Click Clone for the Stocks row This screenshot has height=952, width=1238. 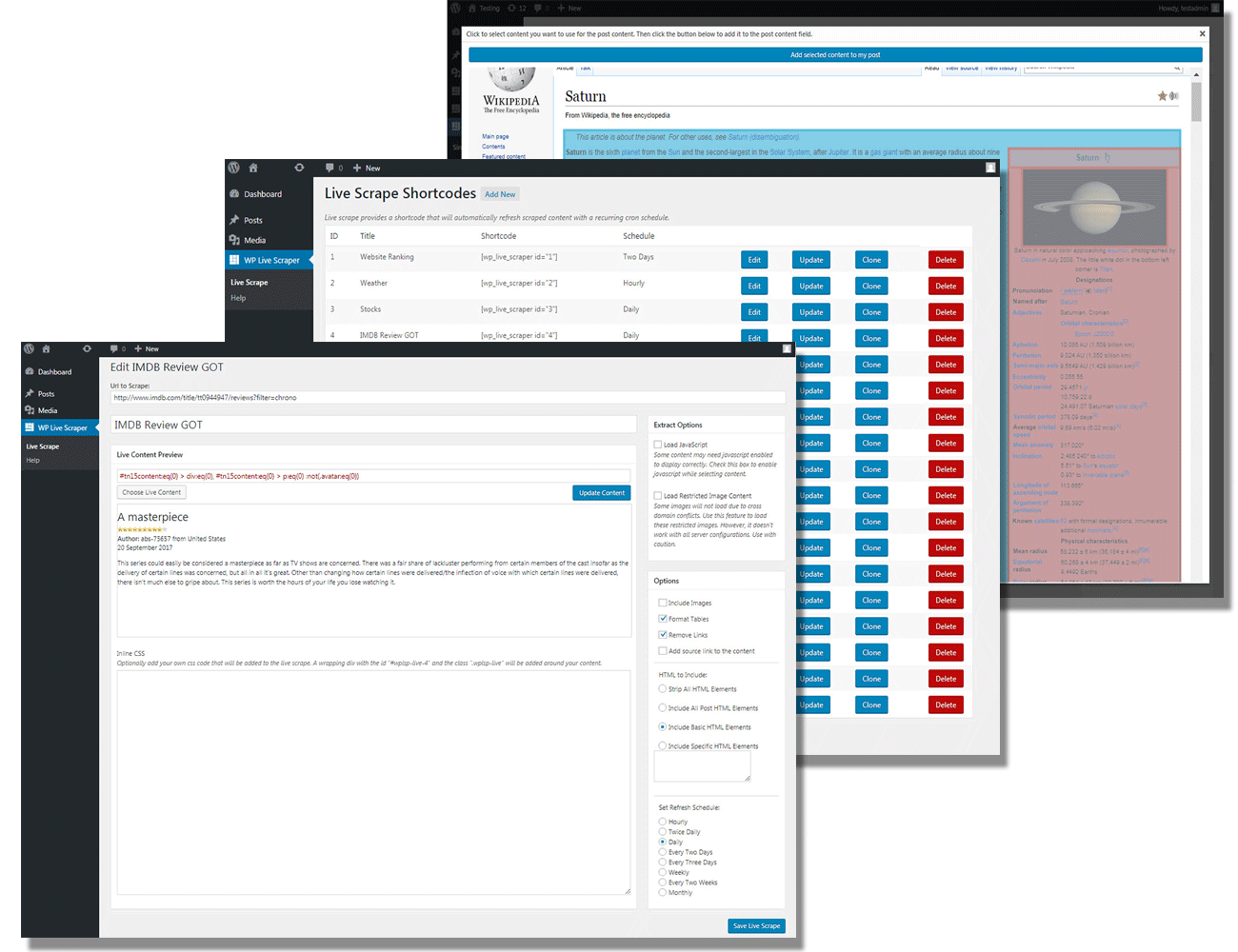coord(871,312)
